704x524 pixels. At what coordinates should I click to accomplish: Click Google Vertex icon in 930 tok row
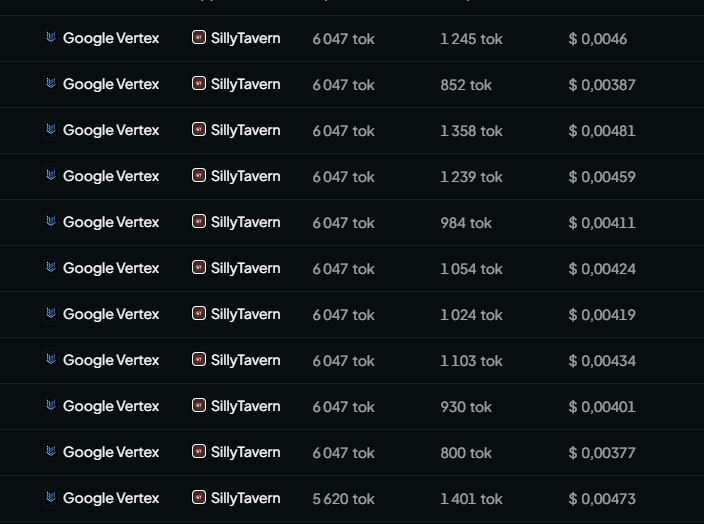[51, 405]
